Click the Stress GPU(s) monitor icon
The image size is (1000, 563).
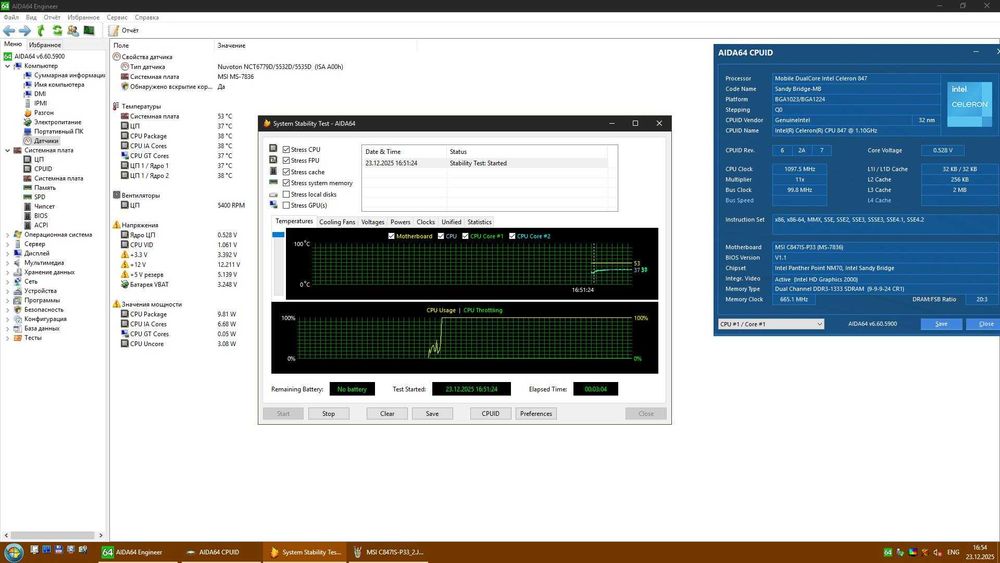[x=273, y=205]
